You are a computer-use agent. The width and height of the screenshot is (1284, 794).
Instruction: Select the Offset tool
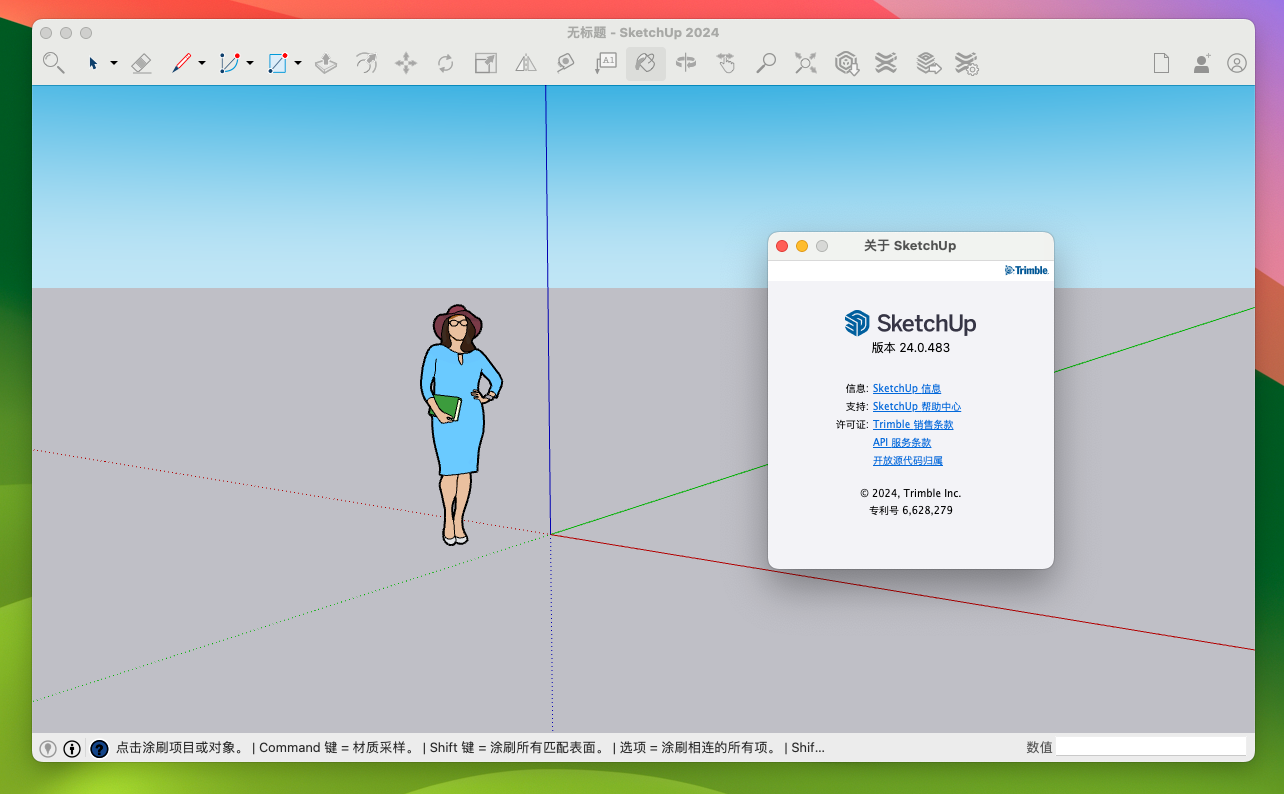tap(366, 63)
